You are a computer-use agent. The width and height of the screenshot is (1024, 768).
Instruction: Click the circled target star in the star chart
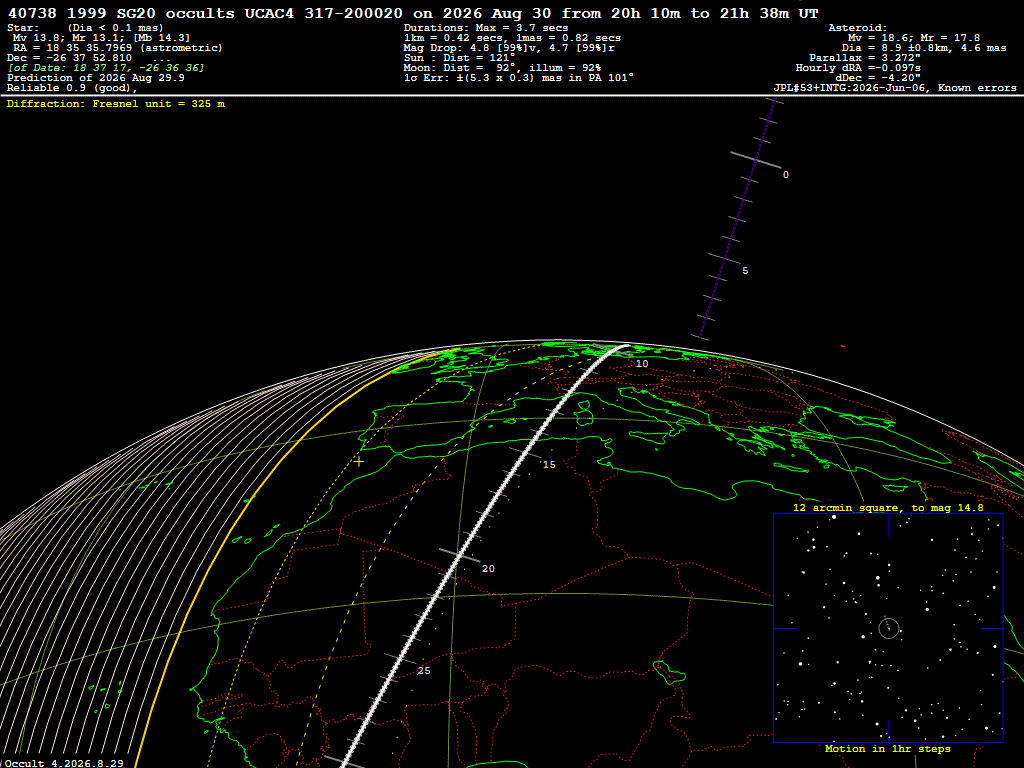[x=889, y=628]
